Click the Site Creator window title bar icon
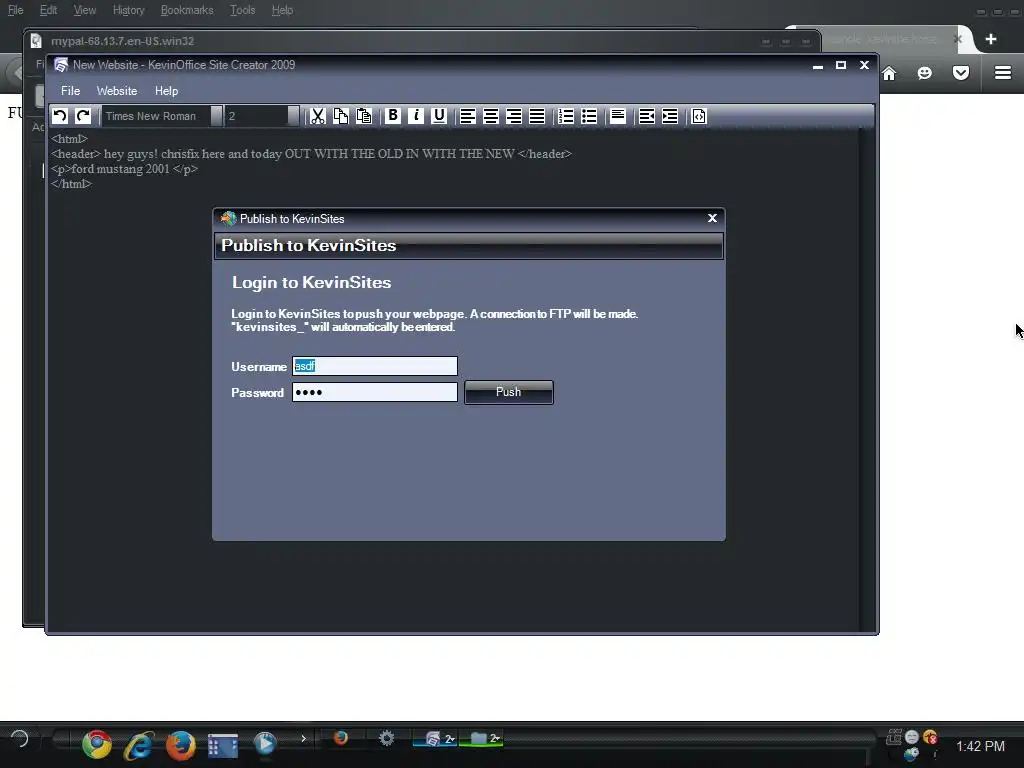Image resolution: width=1024 pixels, height=768 pixels. (x=61, y=65)
